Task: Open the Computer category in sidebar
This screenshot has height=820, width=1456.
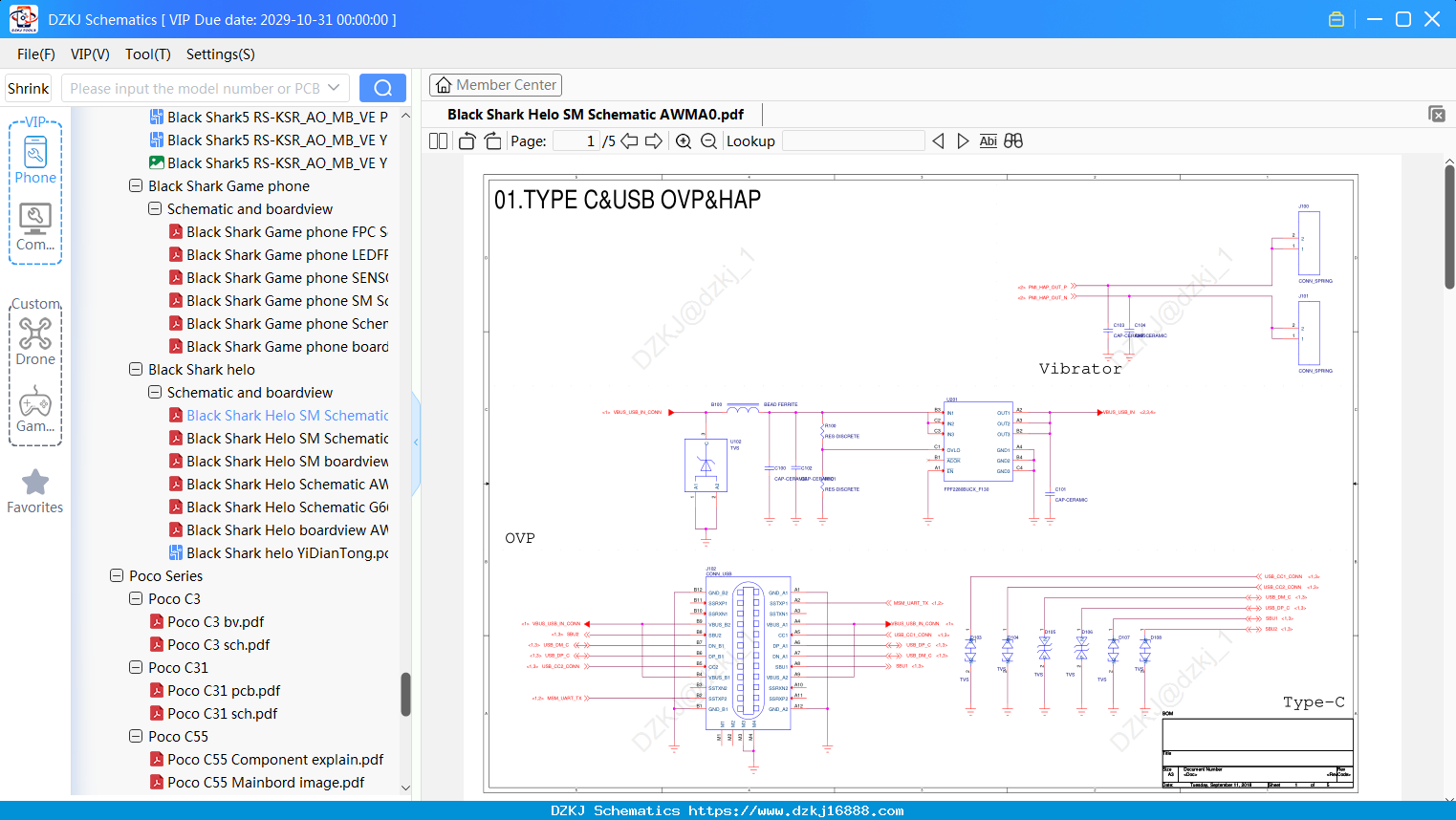Action: click(35, 227)
